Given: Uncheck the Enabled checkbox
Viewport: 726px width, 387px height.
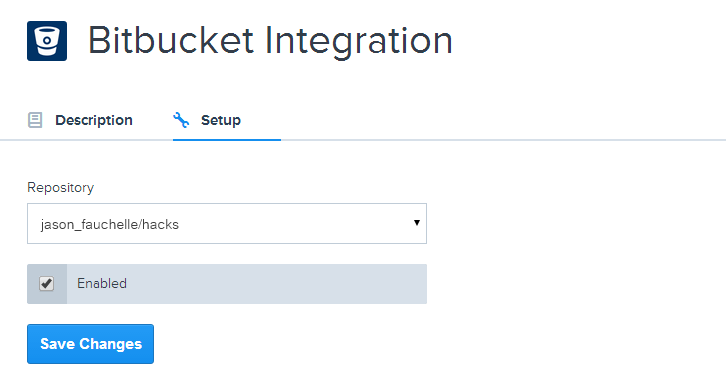Looking at the screenshot, I should (46, 283).
